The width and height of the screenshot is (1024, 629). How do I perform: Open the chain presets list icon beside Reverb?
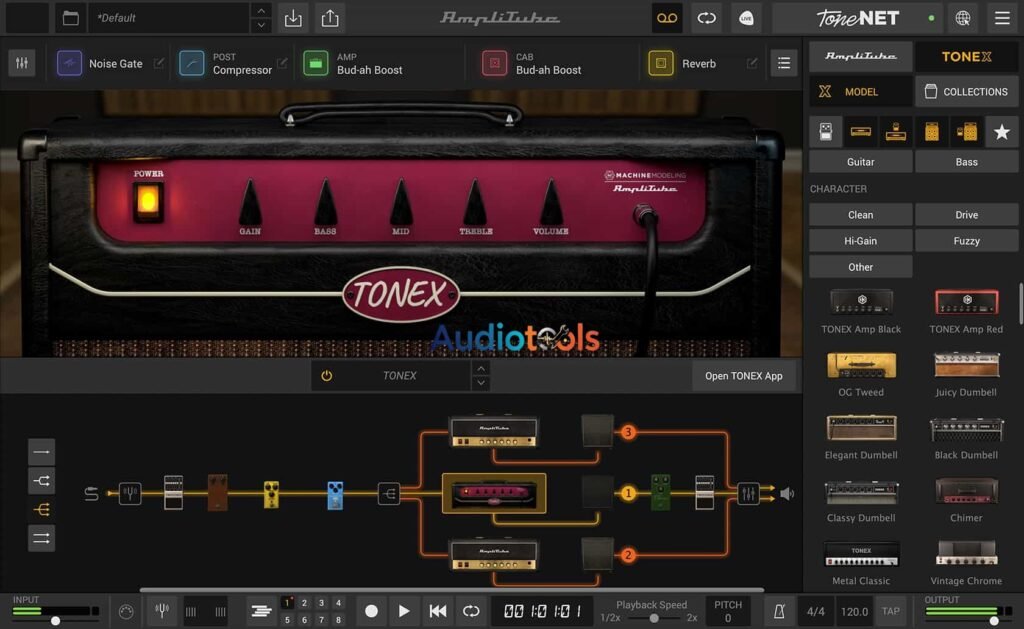[783, 62]
